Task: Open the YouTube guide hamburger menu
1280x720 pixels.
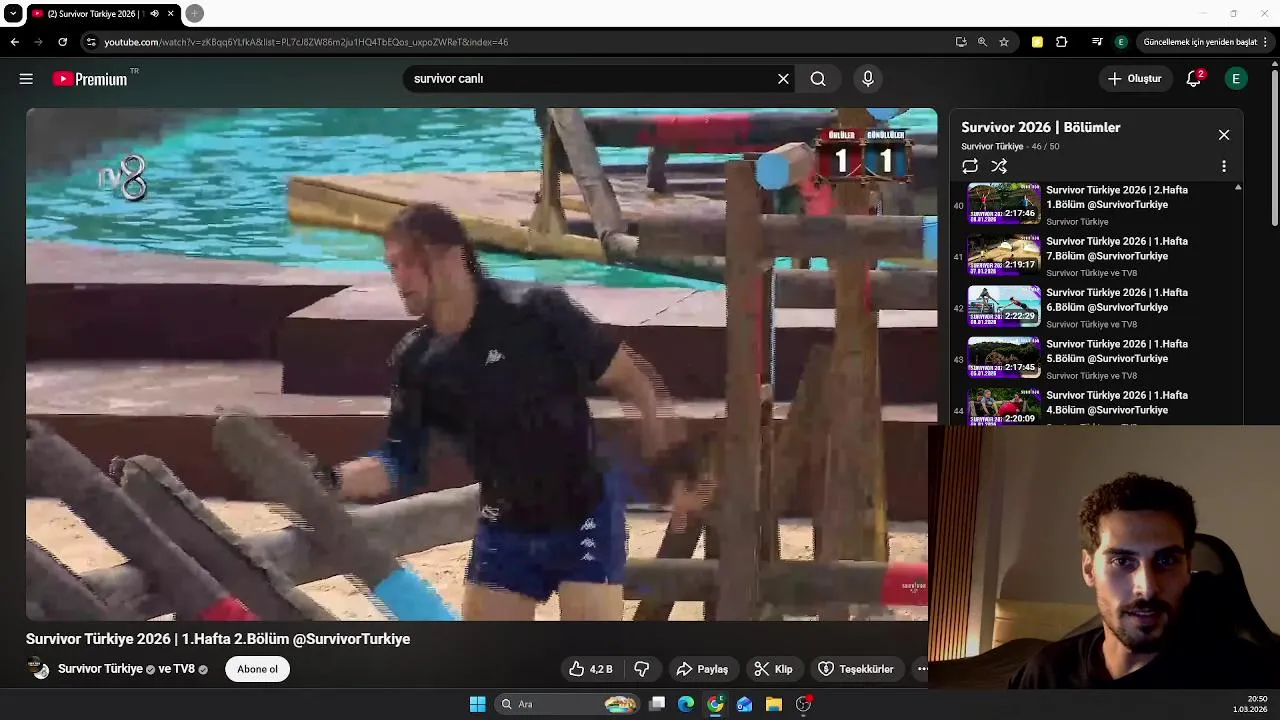Action: click(26, 79)
